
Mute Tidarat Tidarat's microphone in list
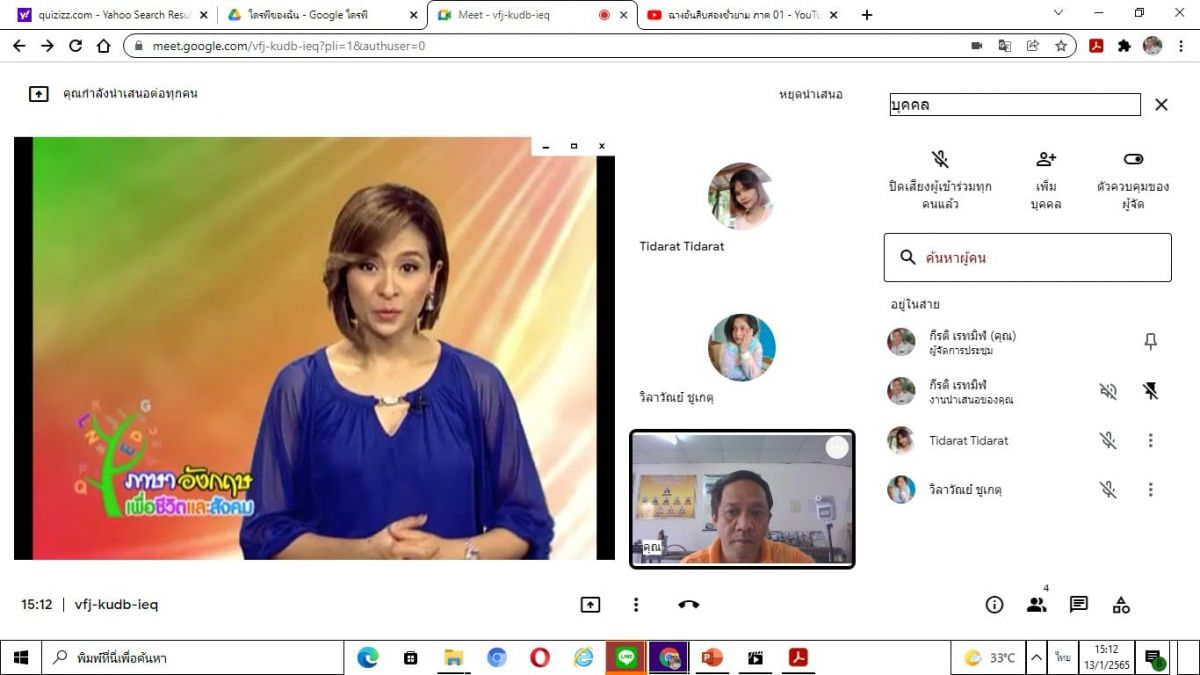point(1108,440)
